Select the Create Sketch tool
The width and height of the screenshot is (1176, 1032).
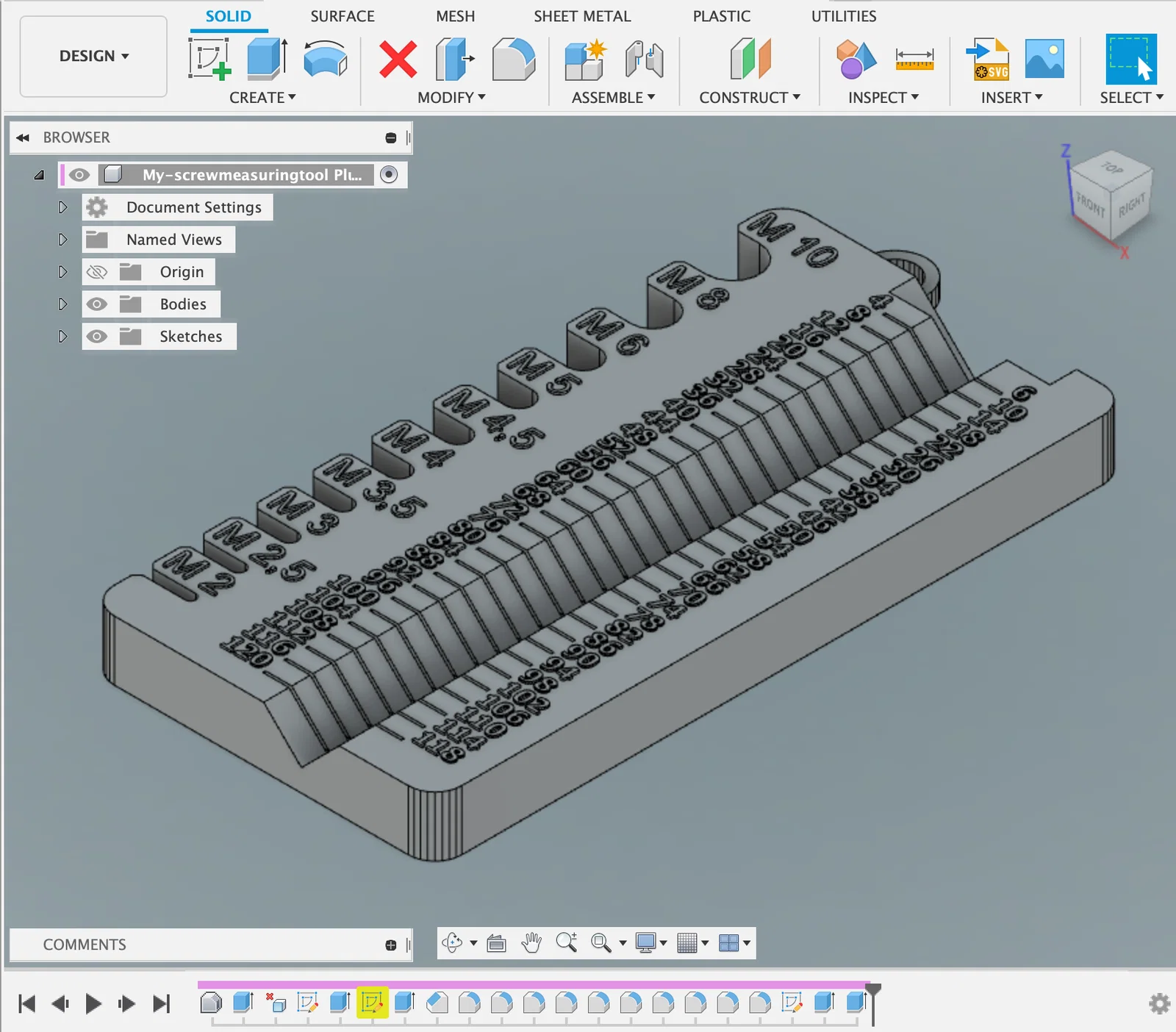(210, 59)
